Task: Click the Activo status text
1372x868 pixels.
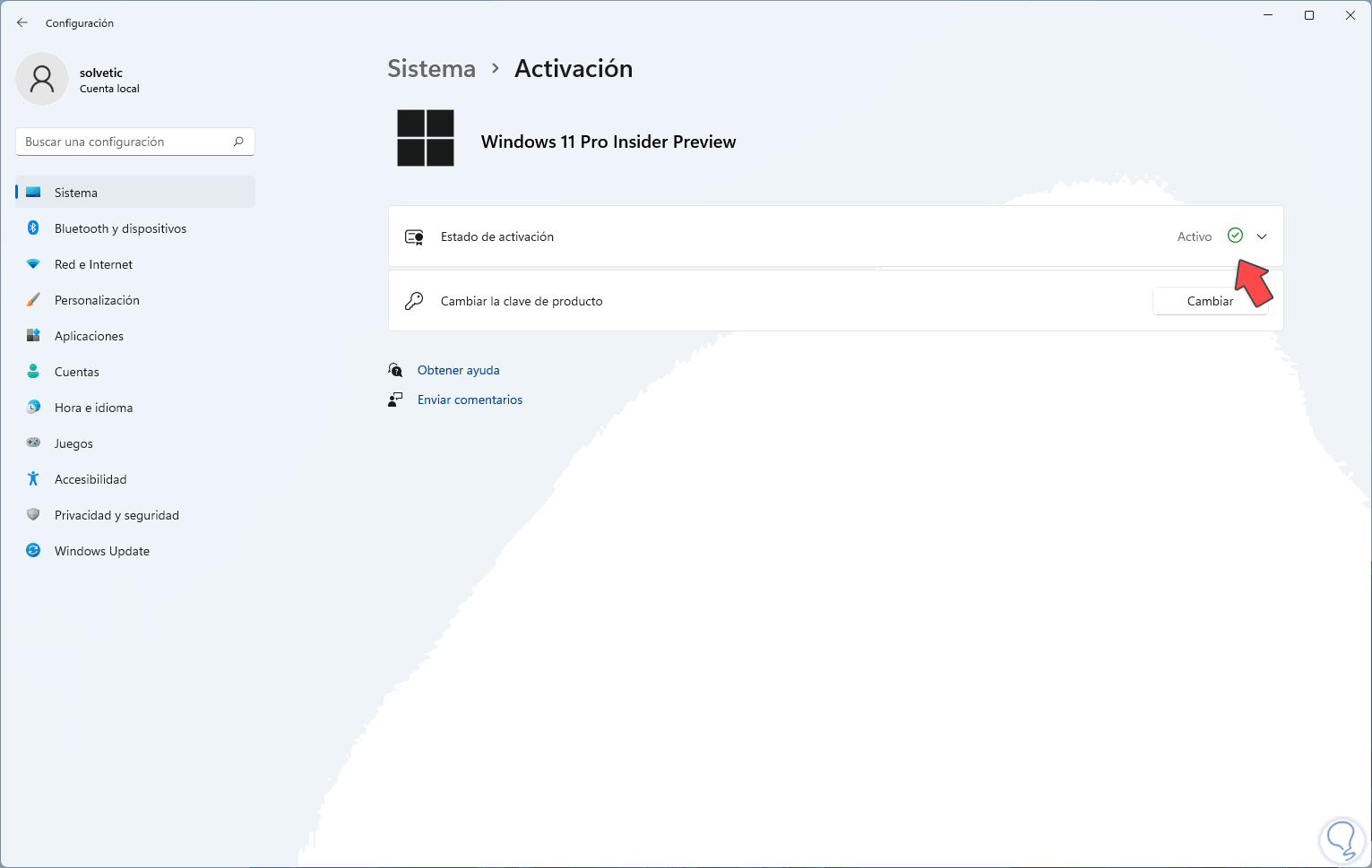Action: point(1195,236)
